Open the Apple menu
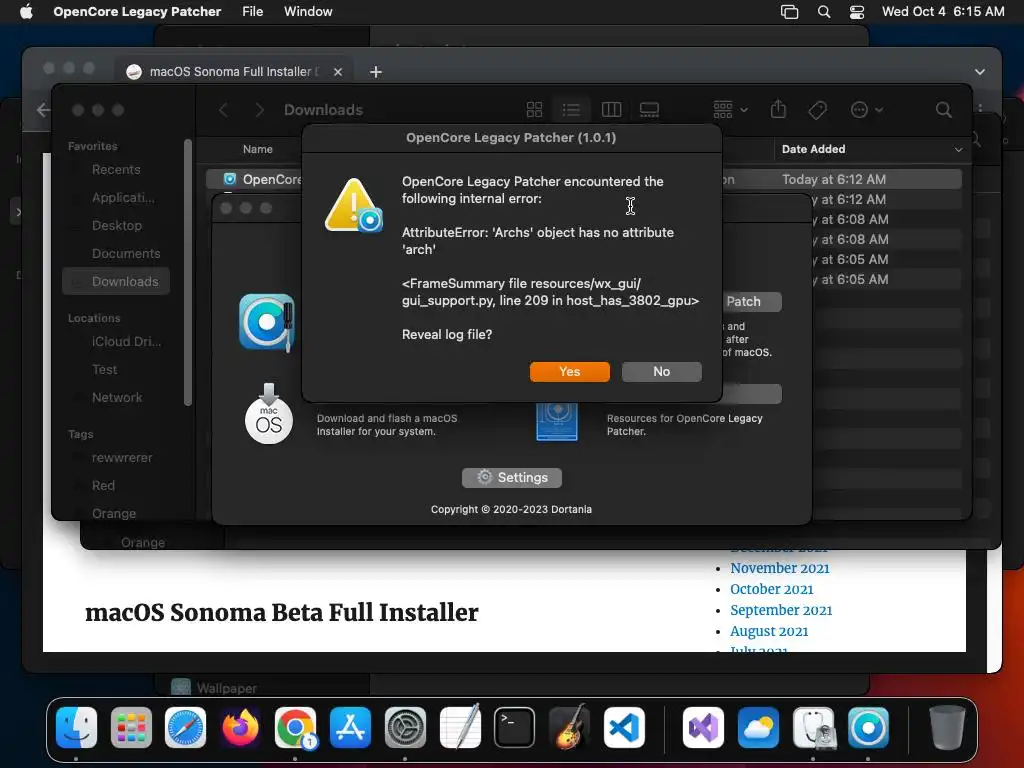This screenshot has height=768, width=1024. pos(26,12)
